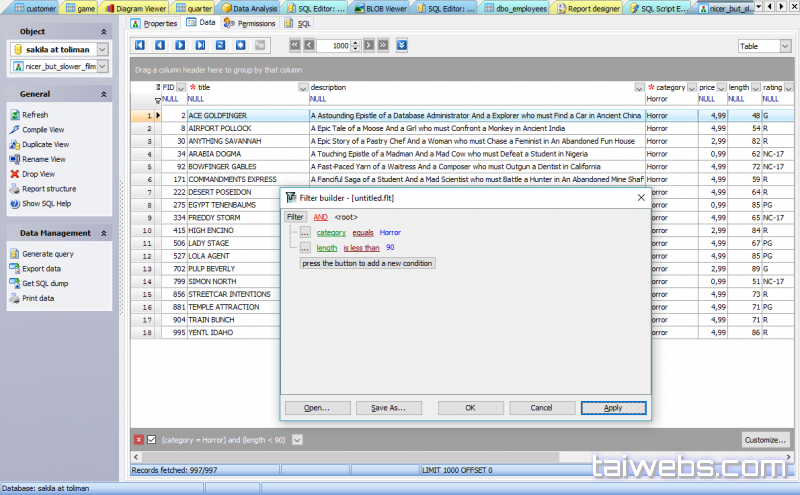Screen dimensions: 800x495
Task: Click the Refresh icon in General panel
Action: point(14,115)
